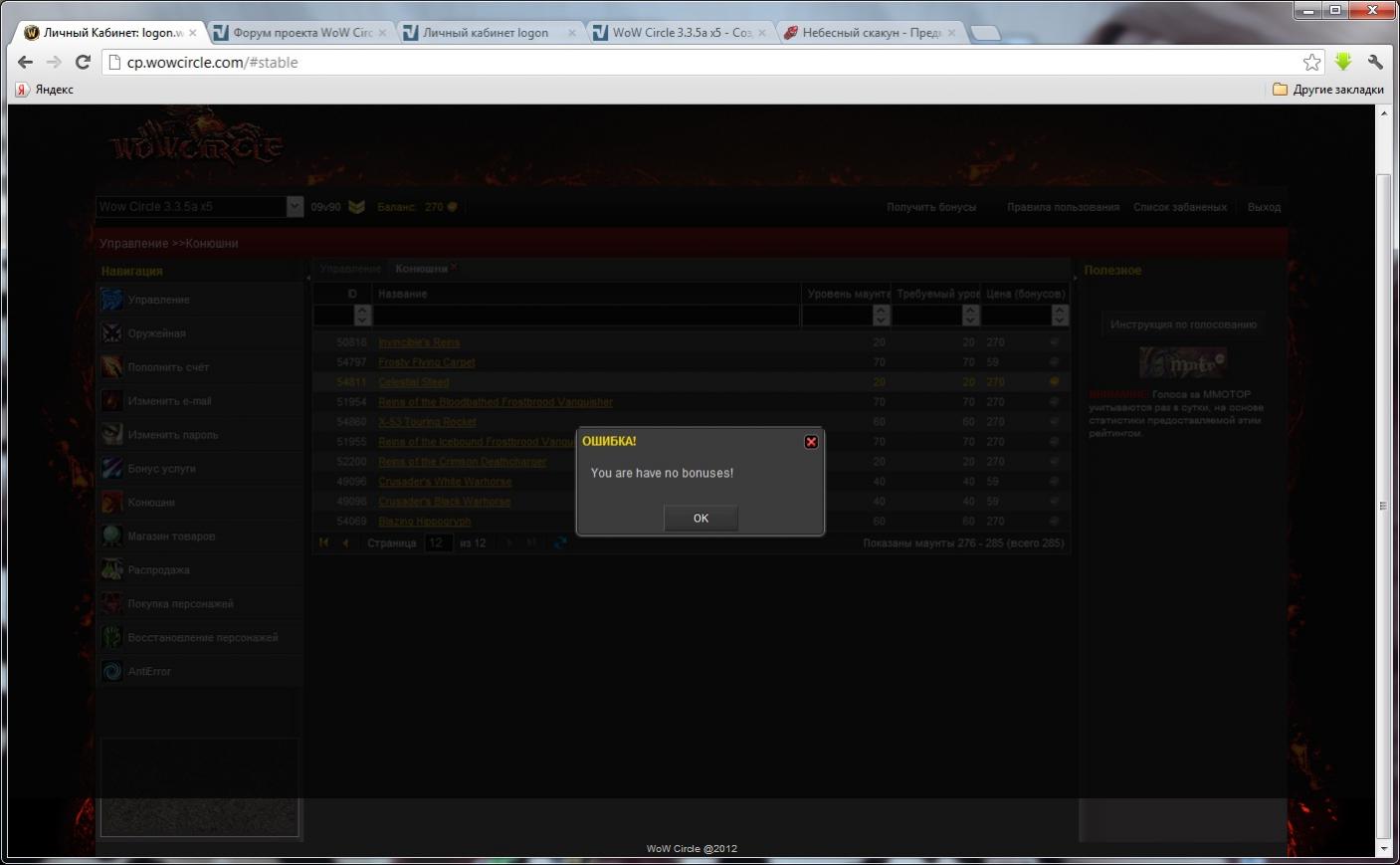The image size is (1400, 865).
Task: Go to first page of mounts list
Action: tap(323, 543)
